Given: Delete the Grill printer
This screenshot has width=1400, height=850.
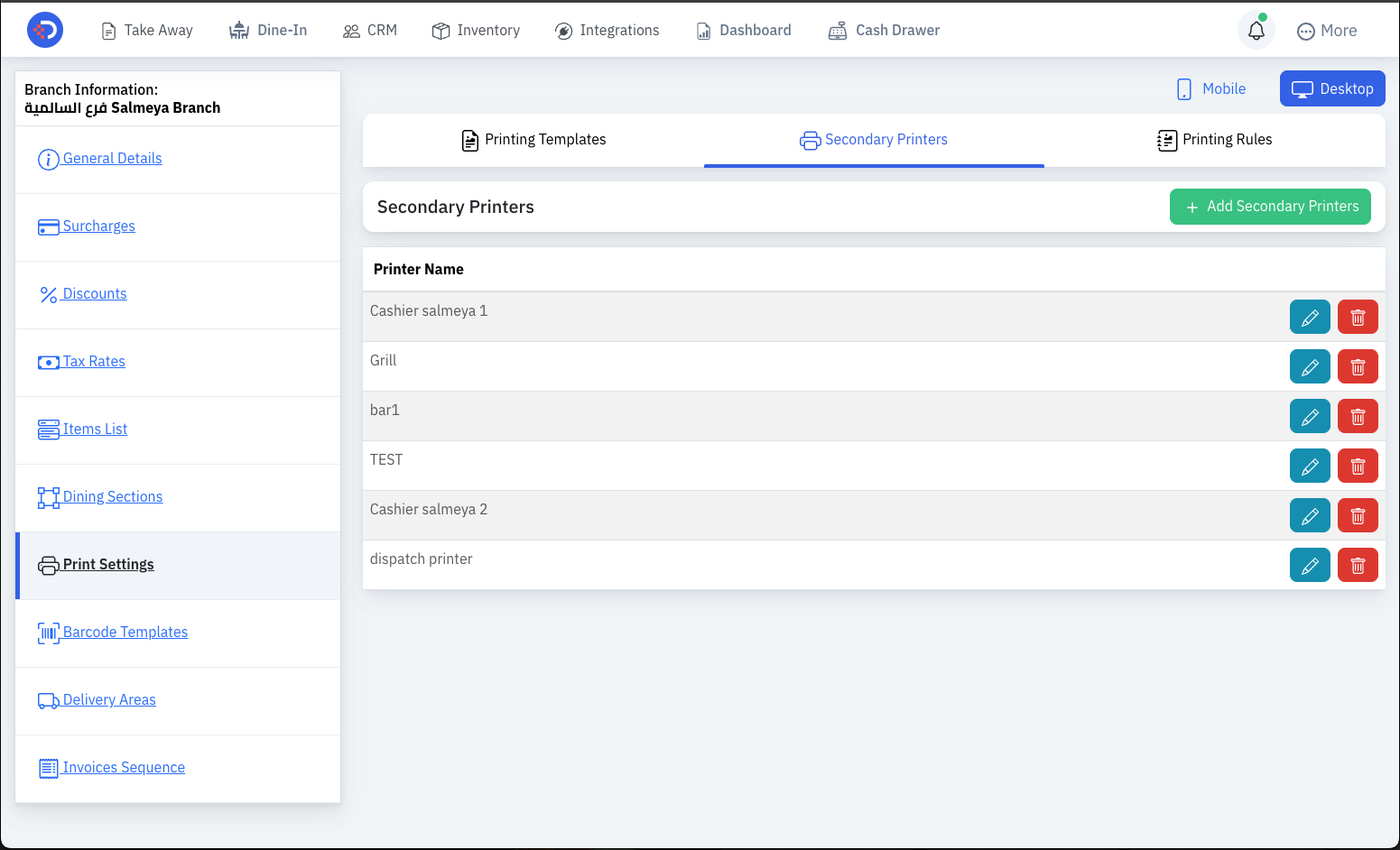Looking at the screenshot, I should [x=1358, y=366].
